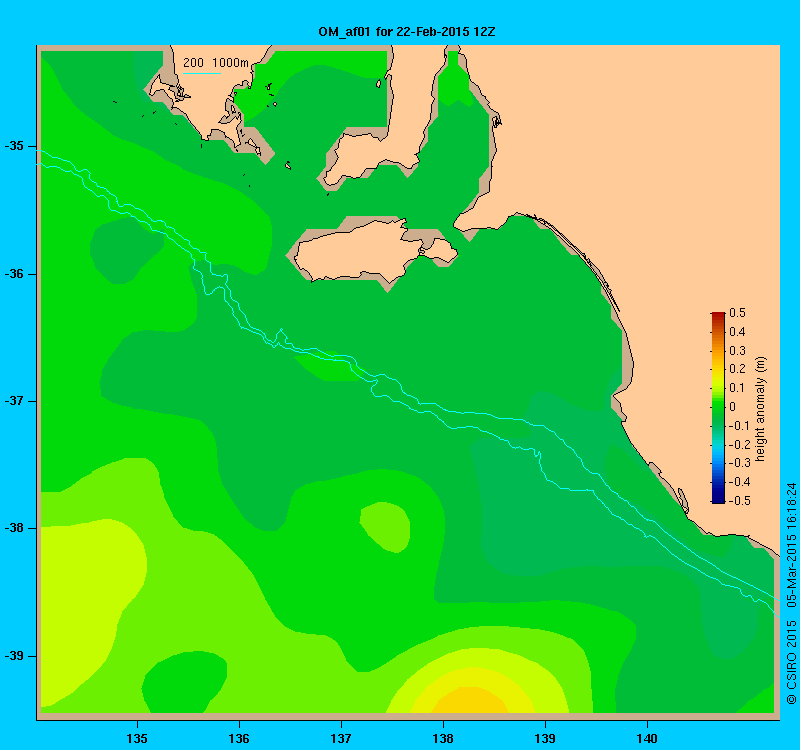Click the colorbar value '-0.2'
The width and height of the screenshot is (800, 750).
tap(739, 444)
